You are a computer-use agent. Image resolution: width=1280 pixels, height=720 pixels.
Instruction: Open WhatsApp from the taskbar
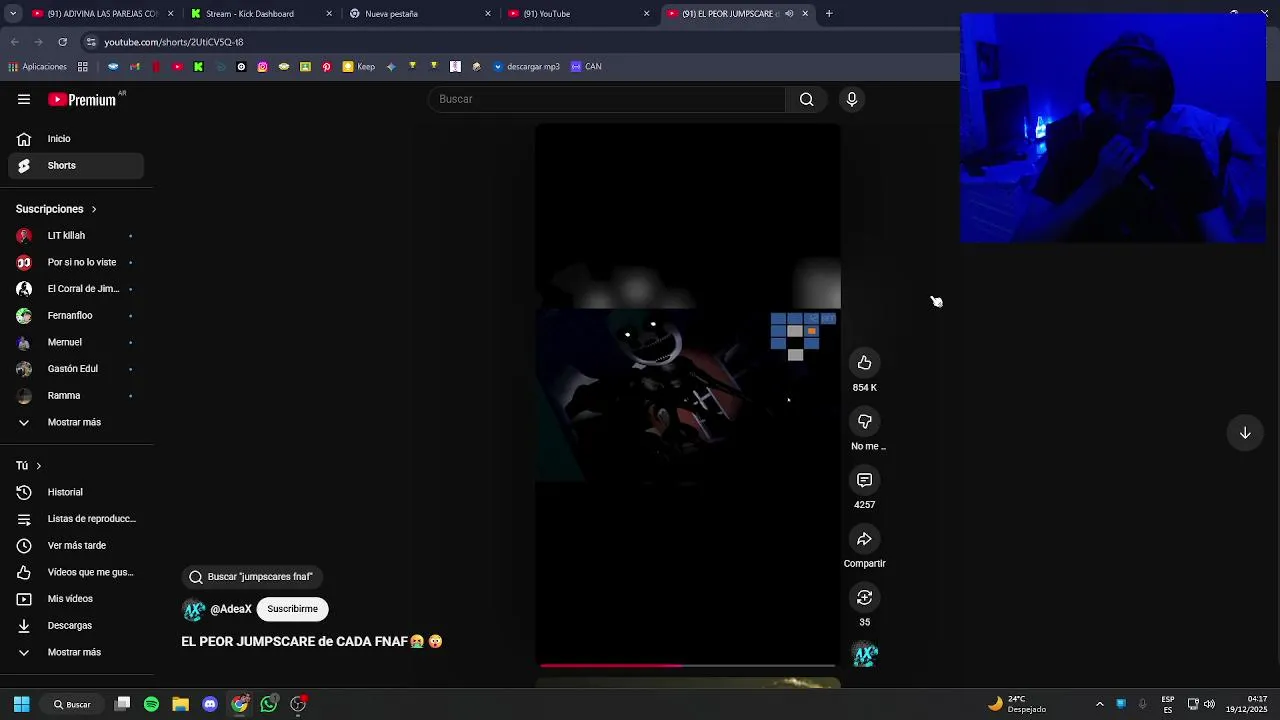269,704
